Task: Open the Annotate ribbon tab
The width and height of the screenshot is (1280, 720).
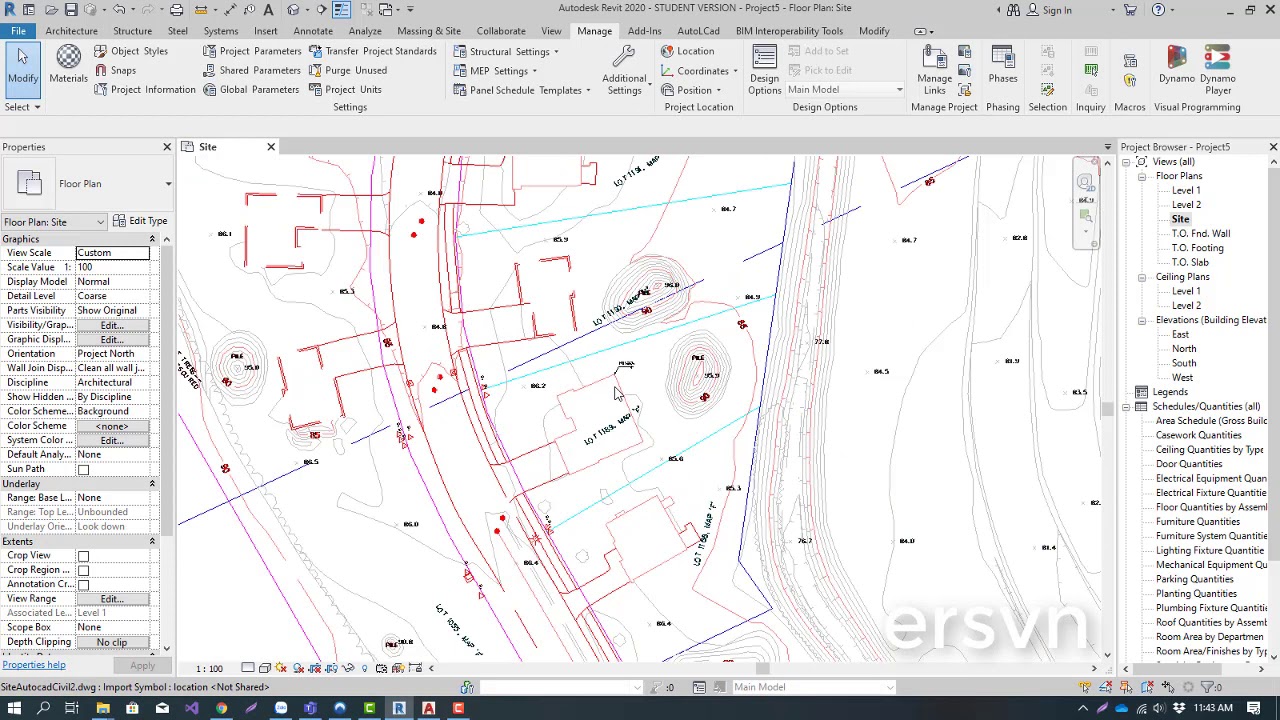Action: tap(313, 31)
